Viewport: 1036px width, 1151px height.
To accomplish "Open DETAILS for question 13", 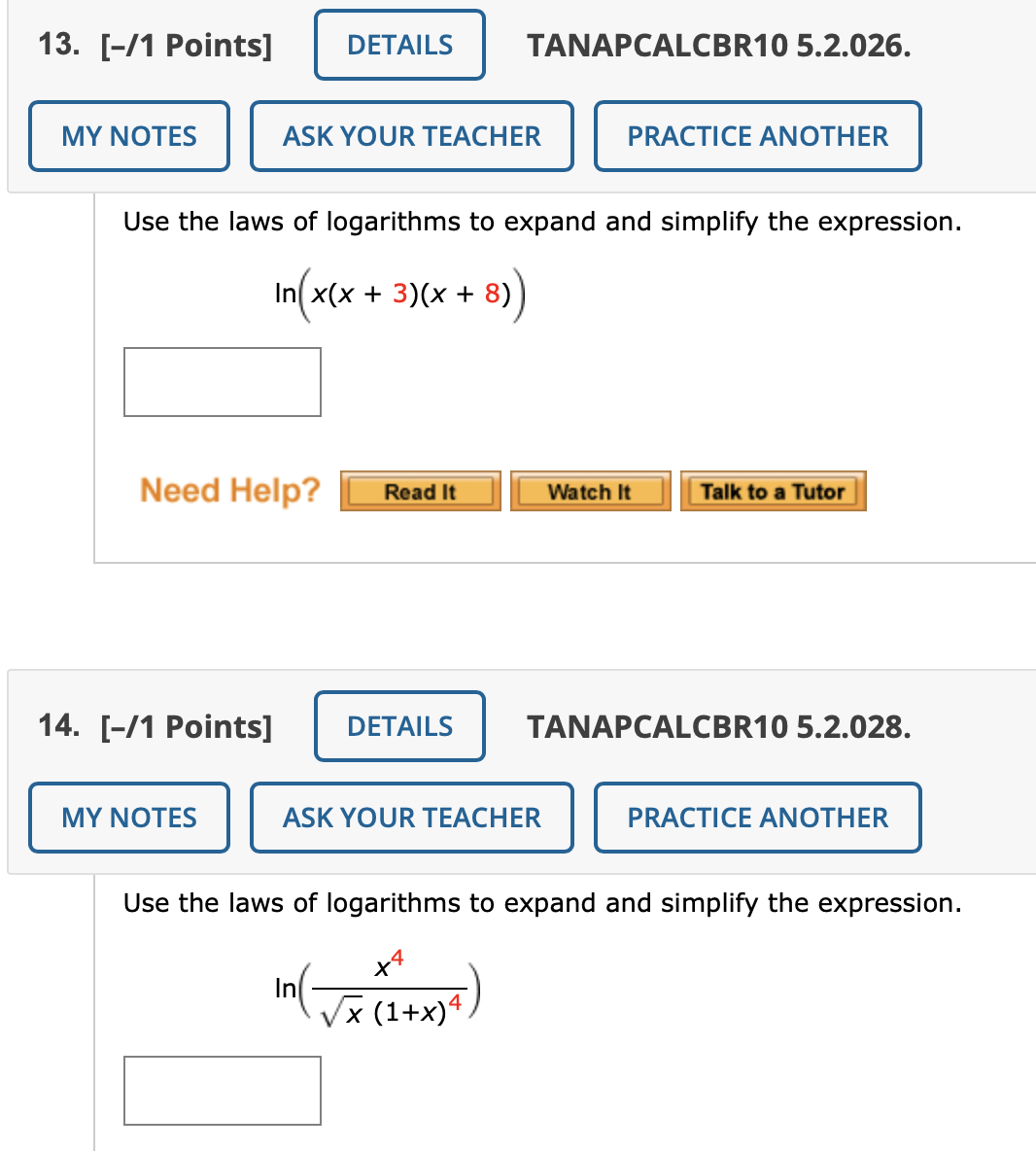I will [x=398, y=45].
